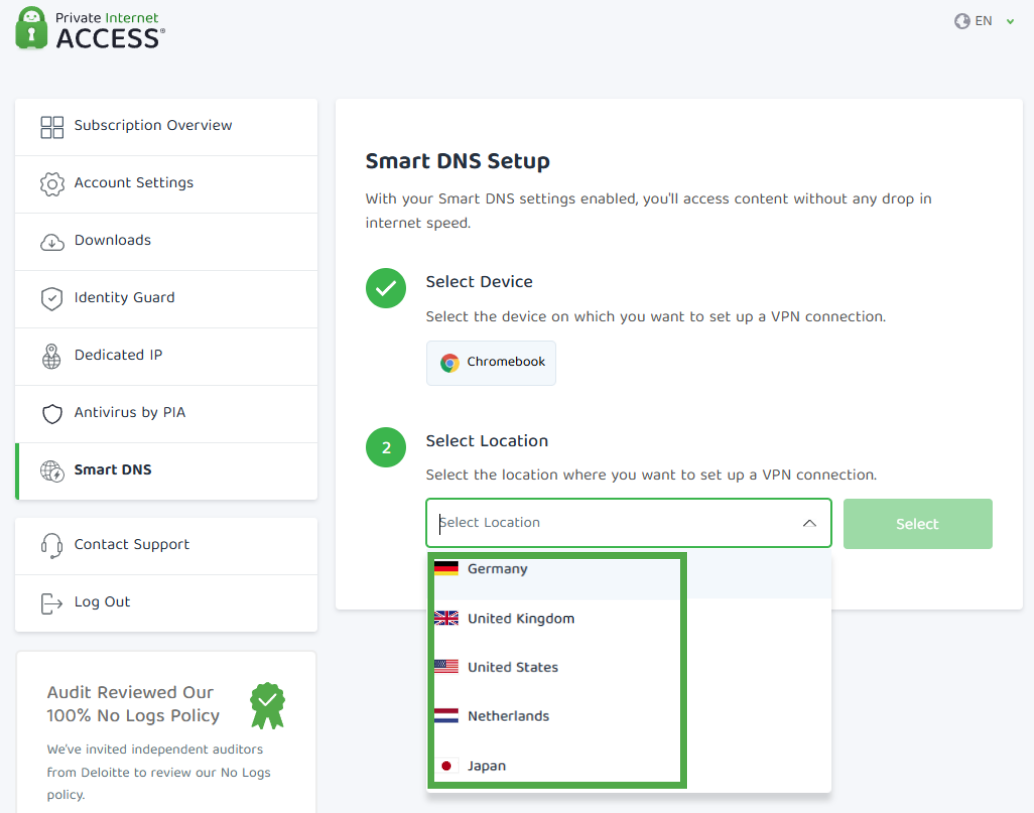Choose Japan from location list
This screenshot has height=813, width=1034.
coord(629,766)
